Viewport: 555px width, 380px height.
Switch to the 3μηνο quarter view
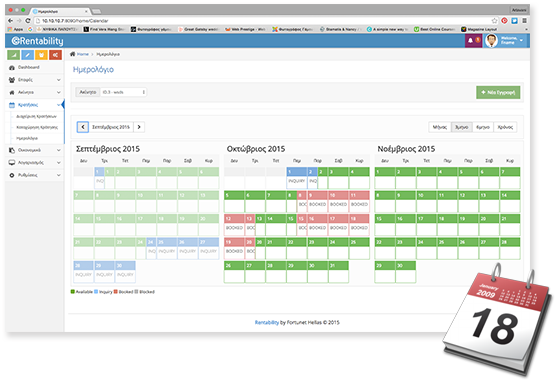click(x=462, y=127)
